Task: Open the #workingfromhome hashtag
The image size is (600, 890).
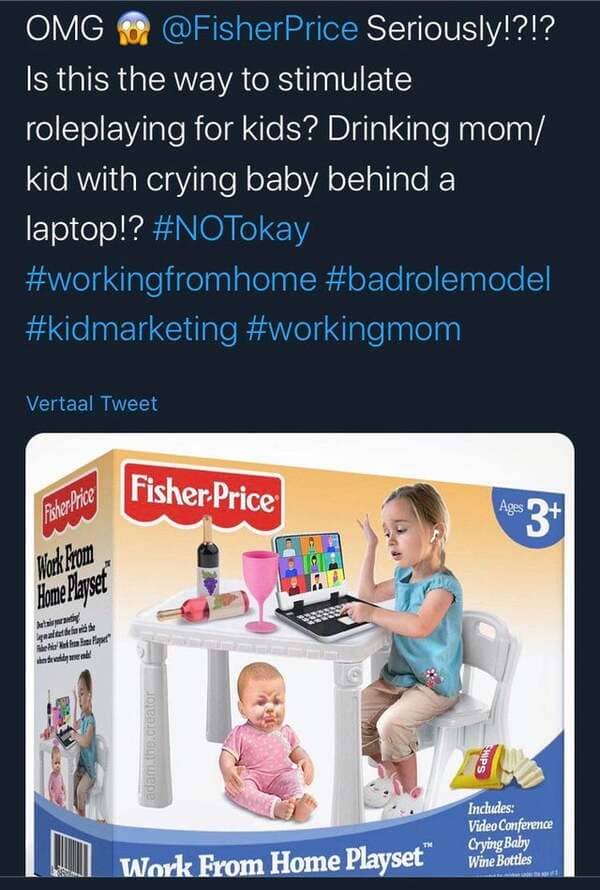Action: point(171,279)
